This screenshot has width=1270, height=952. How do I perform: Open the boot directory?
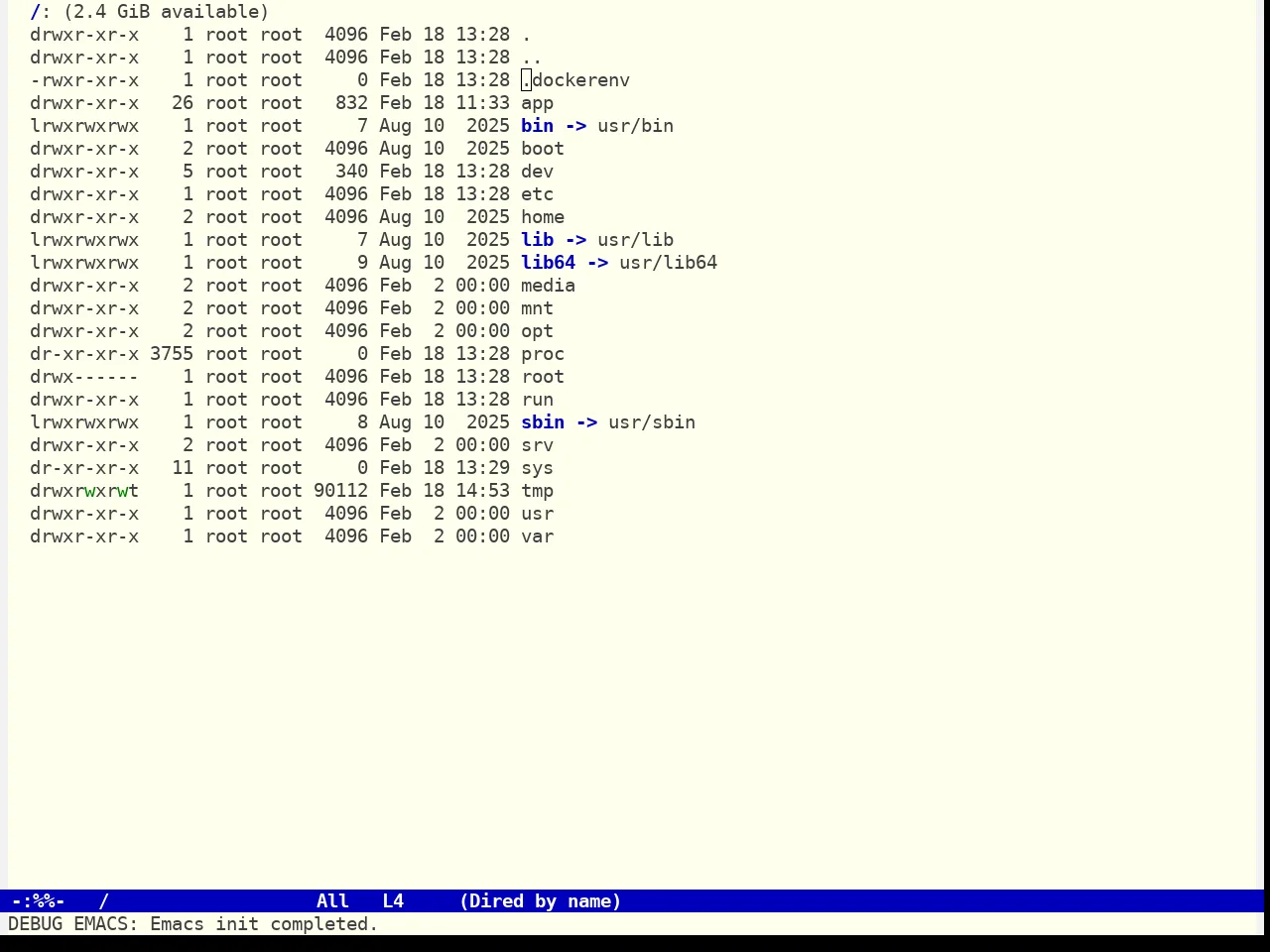pos(543,149)
